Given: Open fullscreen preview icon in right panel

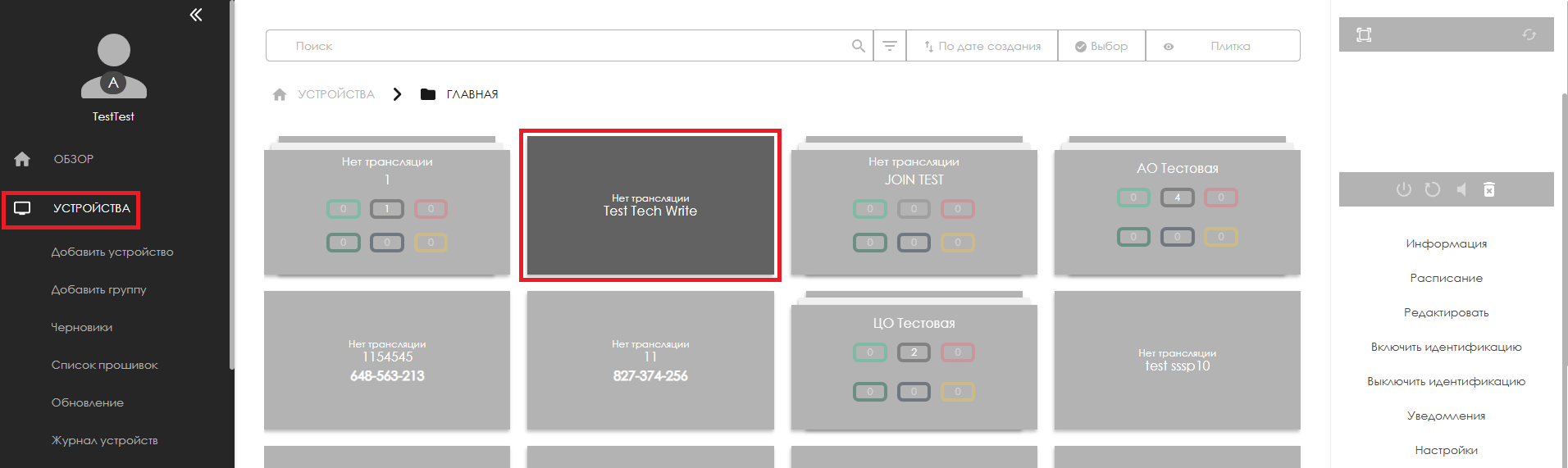Looking at the screenshot, I should (x=1364, y=34).
